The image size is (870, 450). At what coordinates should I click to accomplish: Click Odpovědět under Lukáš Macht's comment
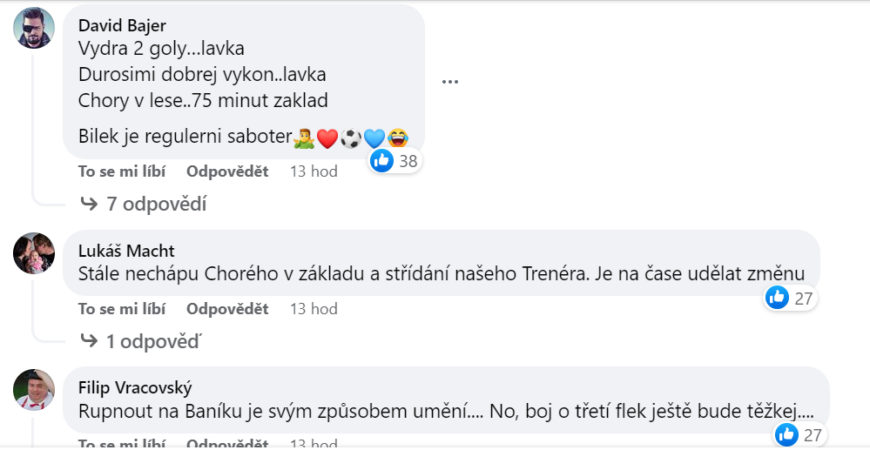pyautogui.click(x=227, y=309)
